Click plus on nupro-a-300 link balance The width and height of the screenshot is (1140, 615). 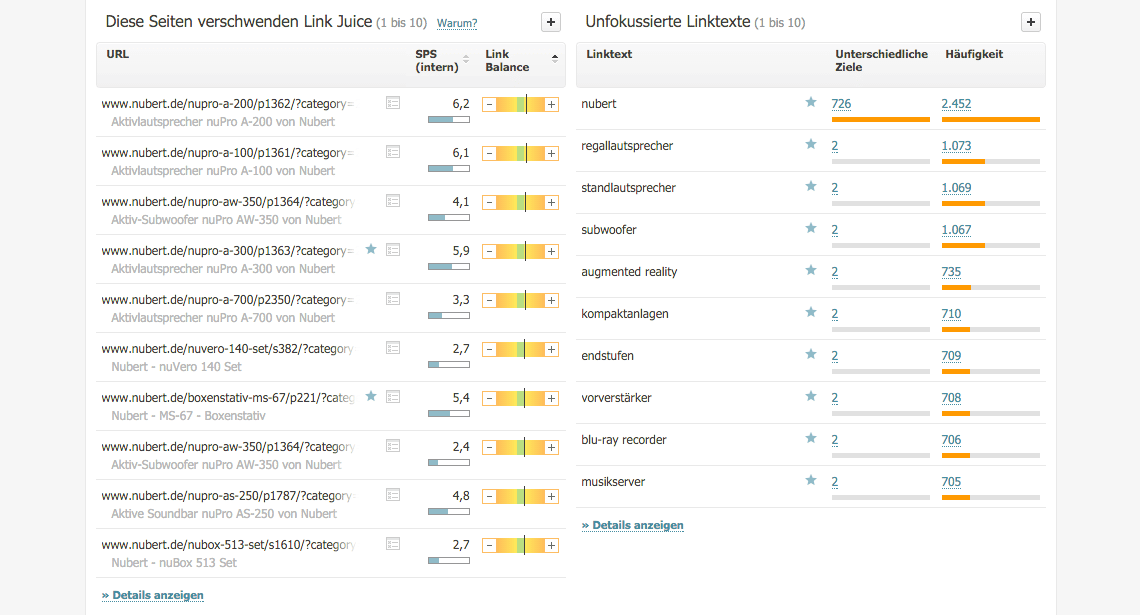tap(551, 252)
